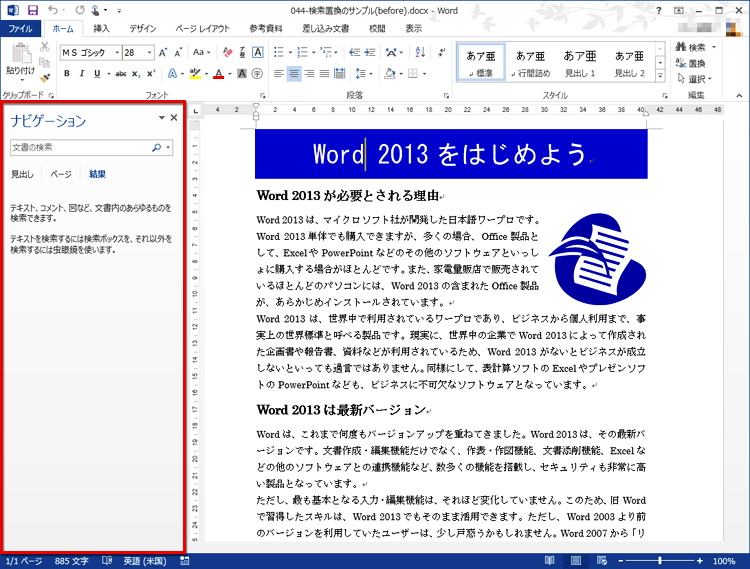This screenshot has height=569, width=750.
Task: Open Font dialog box launcher
Action: (x=263, y=96)
